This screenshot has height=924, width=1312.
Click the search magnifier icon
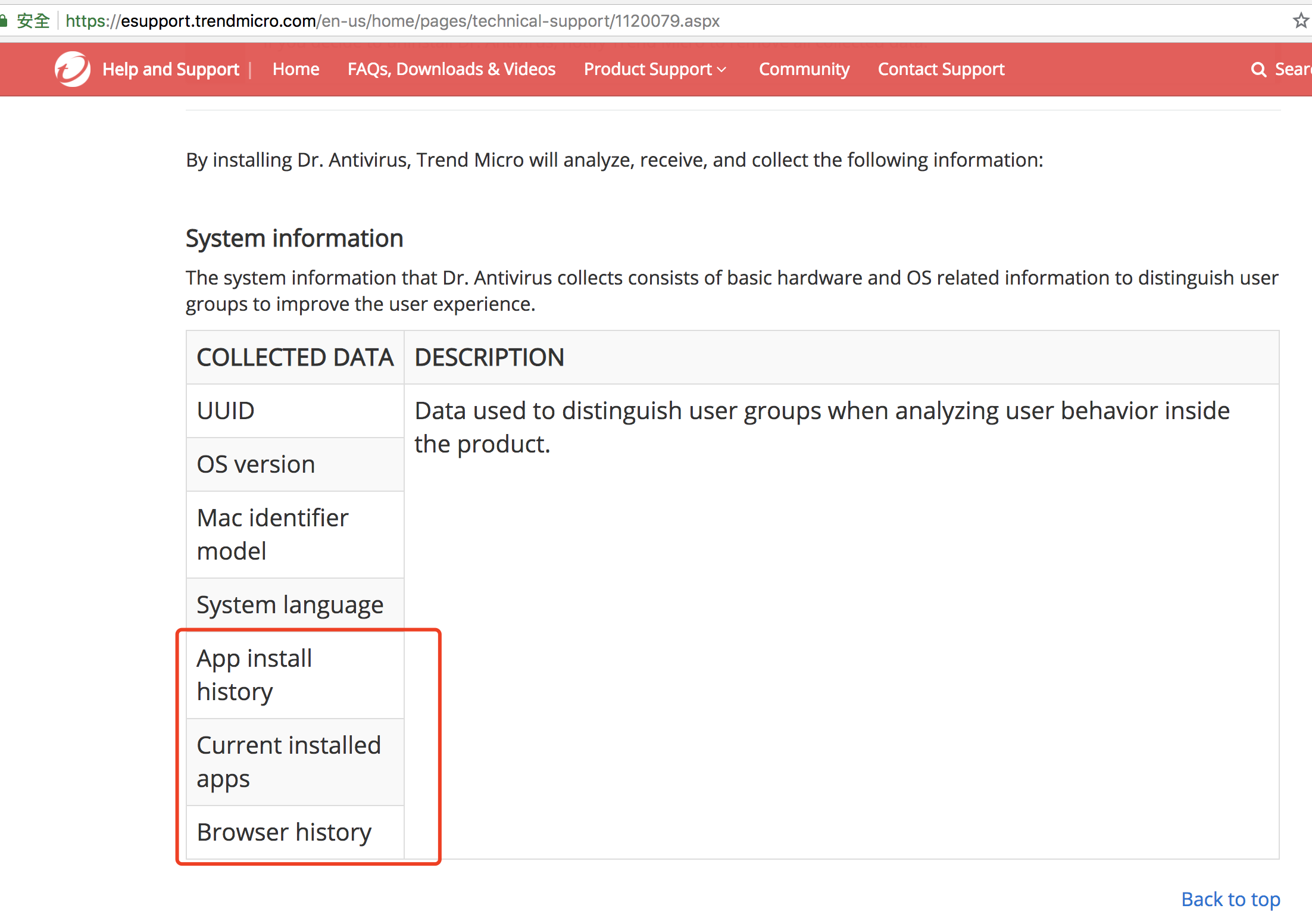tap(1258, 70)
